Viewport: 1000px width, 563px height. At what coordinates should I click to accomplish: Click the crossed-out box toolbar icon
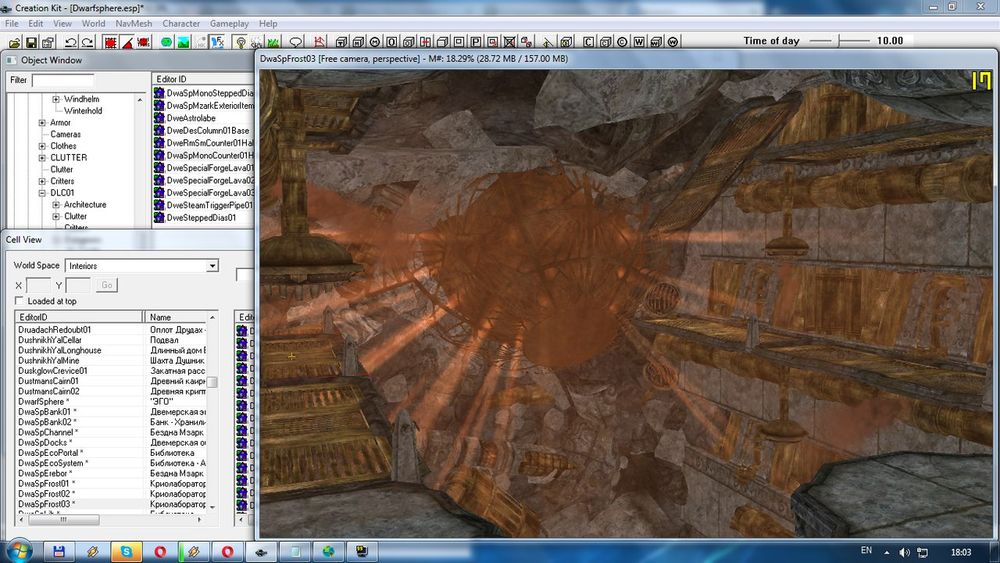(509, 42)
